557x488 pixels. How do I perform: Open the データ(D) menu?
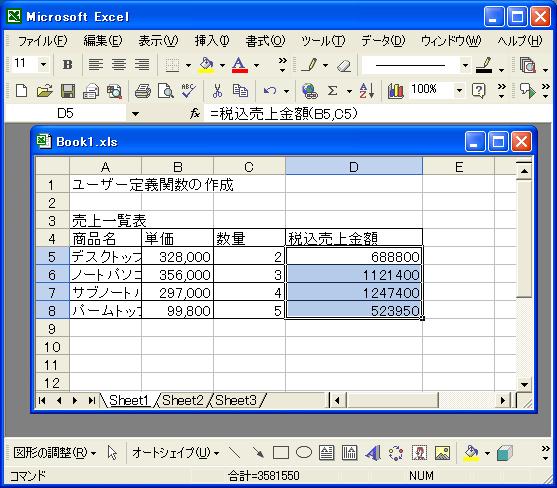pos(383,41)
